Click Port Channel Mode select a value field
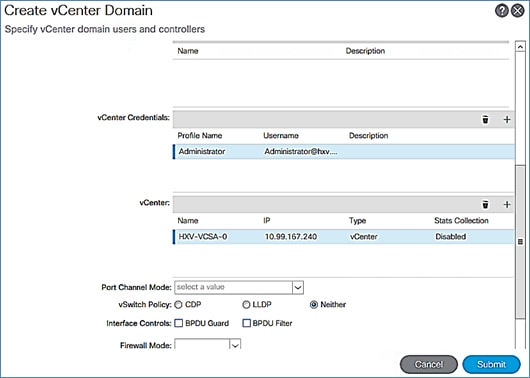The height and width of the screenshot is (378, 530). pyautogui.click(x=233, y=287)
